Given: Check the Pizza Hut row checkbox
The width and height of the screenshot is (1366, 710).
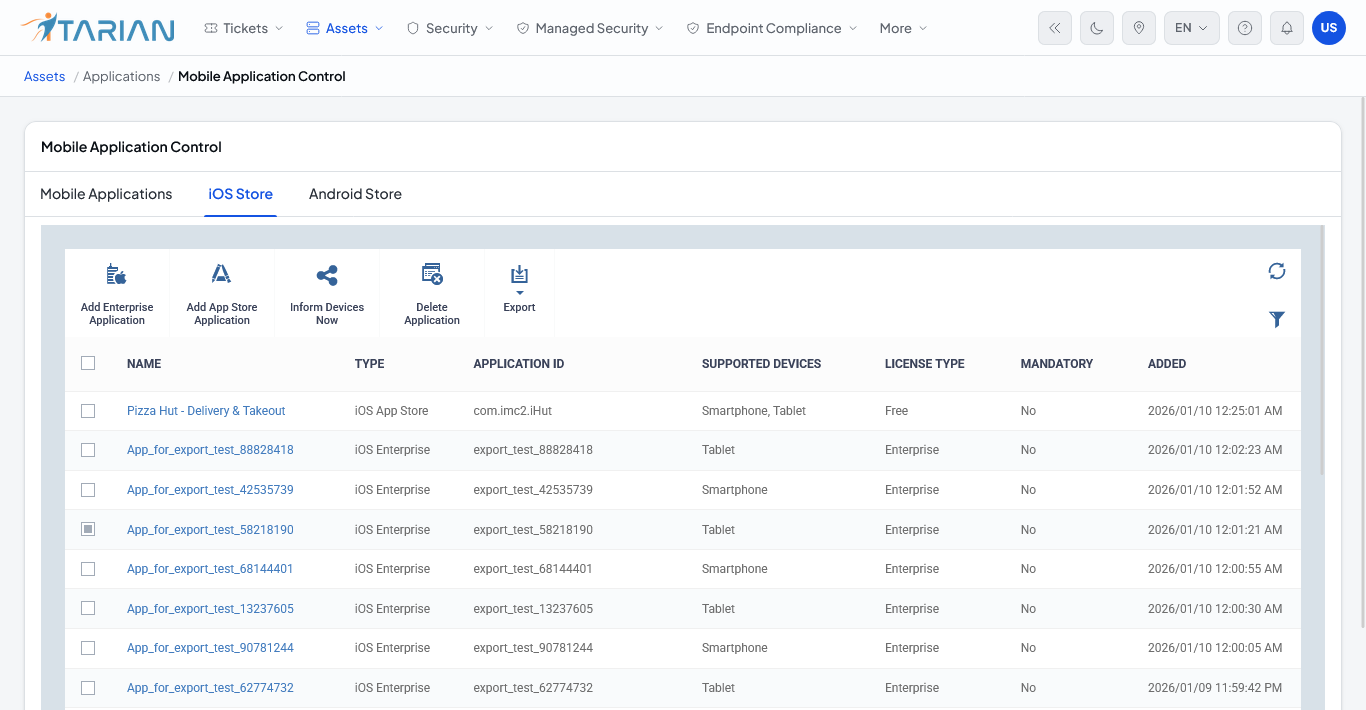Looking at the screenshot, I should click(88, 411).
